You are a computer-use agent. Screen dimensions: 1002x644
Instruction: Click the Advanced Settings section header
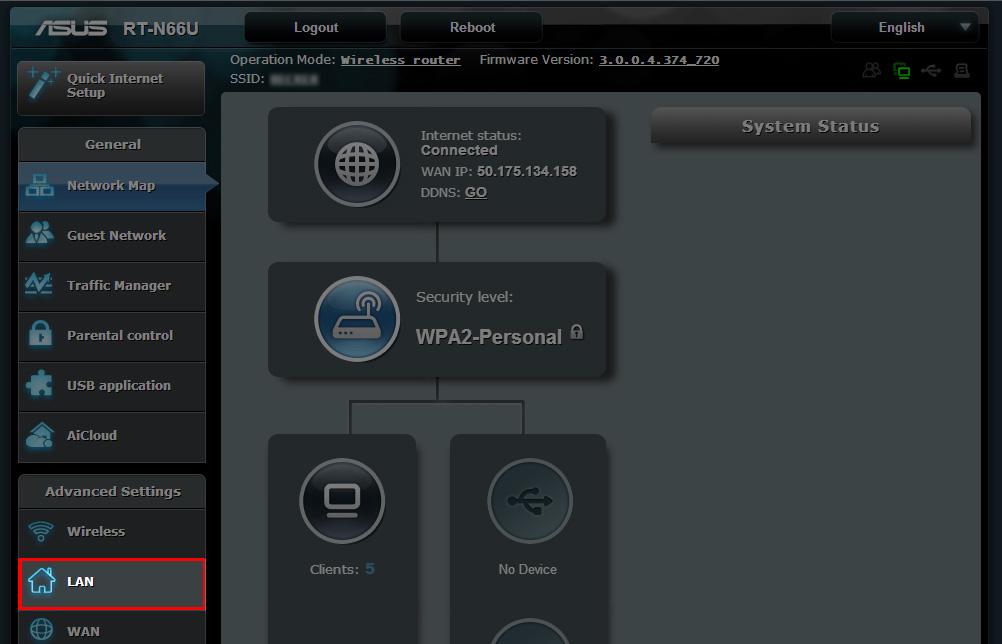click(x=112, y=491)
